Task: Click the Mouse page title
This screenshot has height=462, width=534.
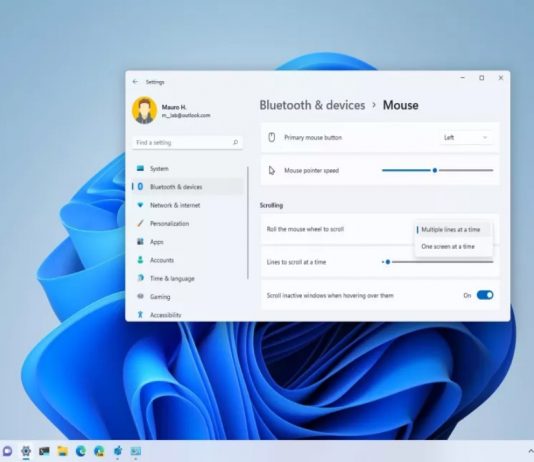Action: click(x=400, y=105)
